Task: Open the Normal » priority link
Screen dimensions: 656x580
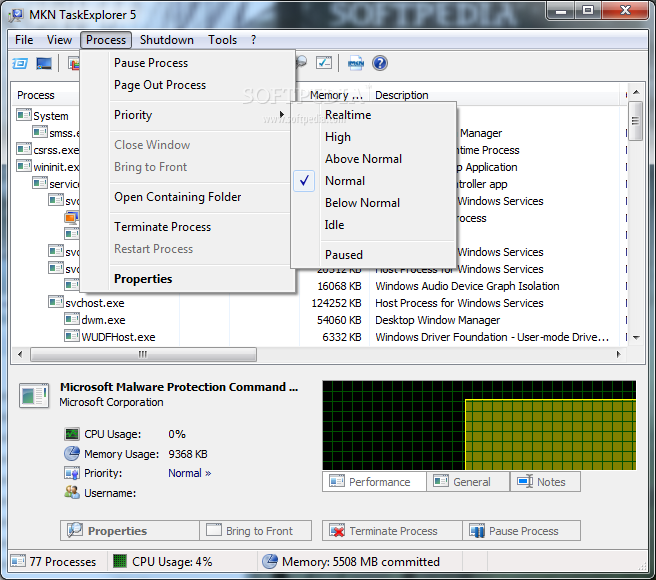Action: click(x=190, y=473)
